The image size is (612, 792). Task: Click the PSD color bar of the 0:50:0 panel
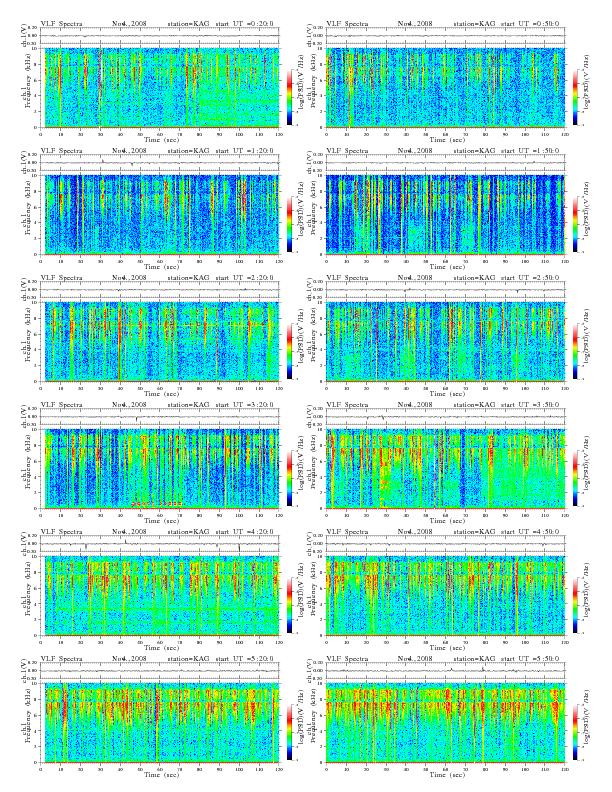point(576,97)
